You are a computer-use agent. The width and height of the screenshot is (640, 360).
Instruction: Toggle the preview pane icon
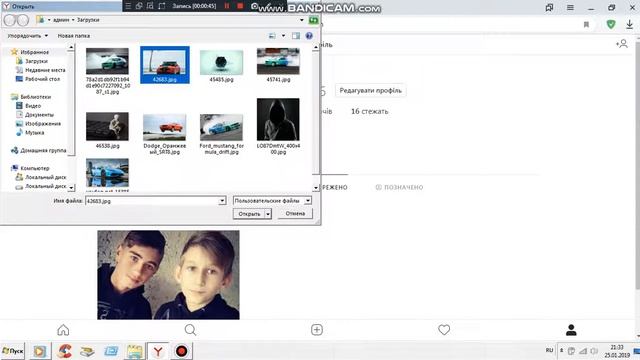tap(296, 36)
